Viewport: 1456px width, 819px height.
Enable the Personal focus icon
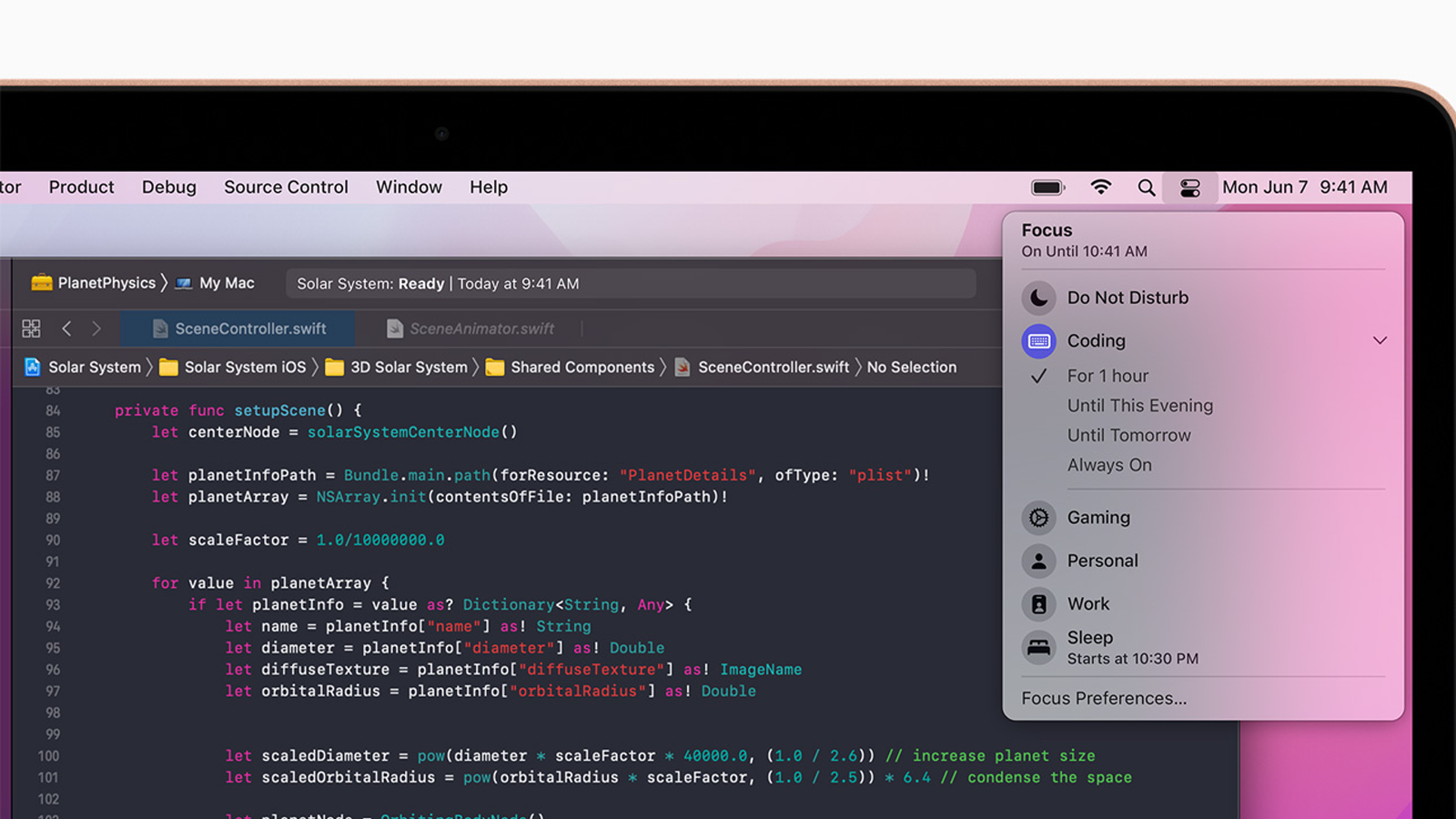[x=1038, y=561]
